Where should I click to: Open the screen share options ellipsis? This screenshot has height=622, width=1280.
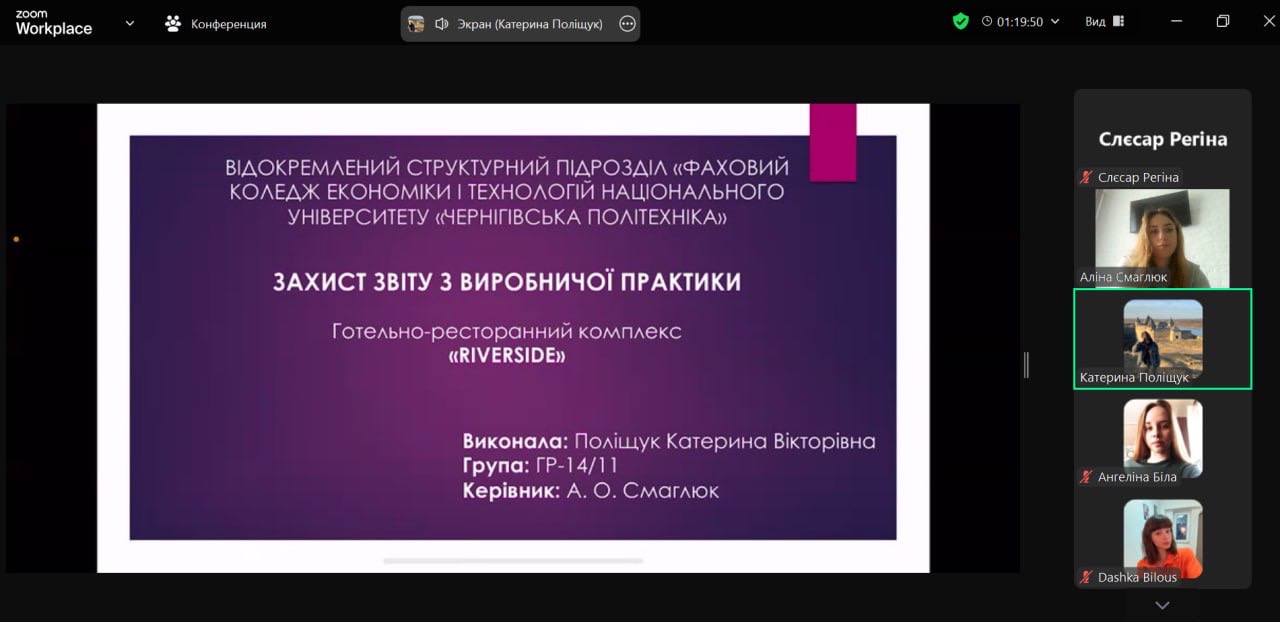627,24
